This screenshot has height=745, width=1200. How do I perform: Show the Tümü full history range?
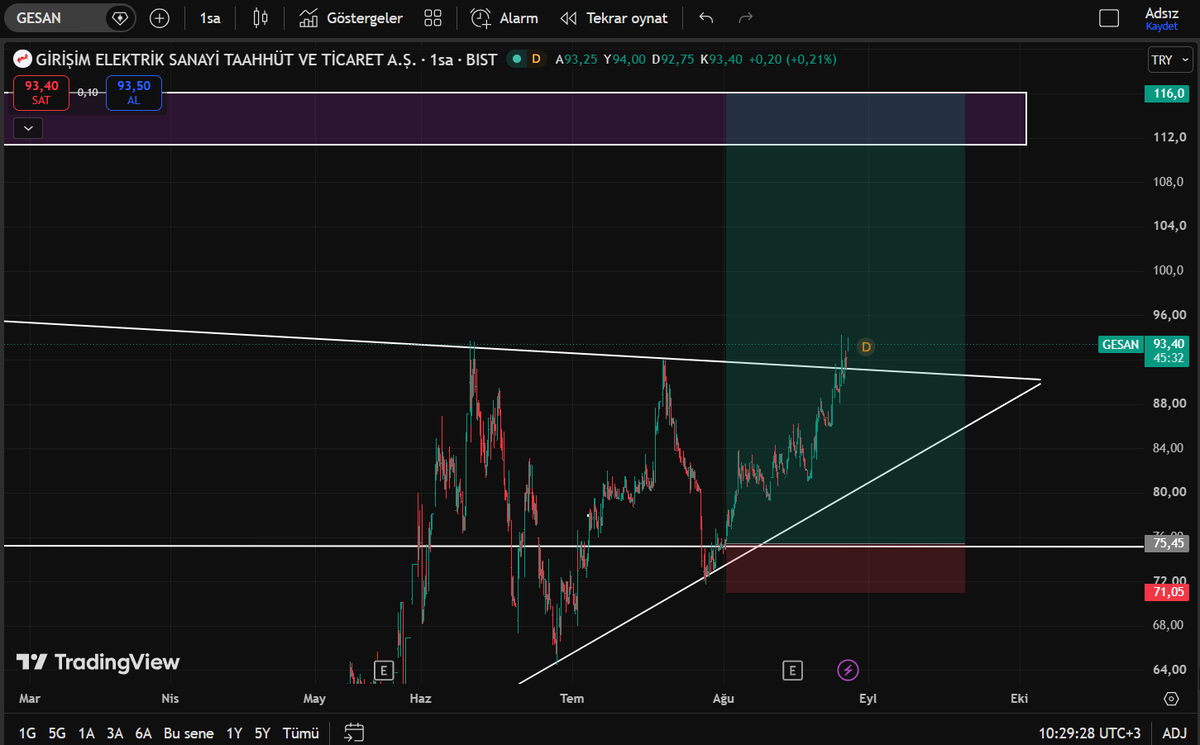click(x=299, y=733)
